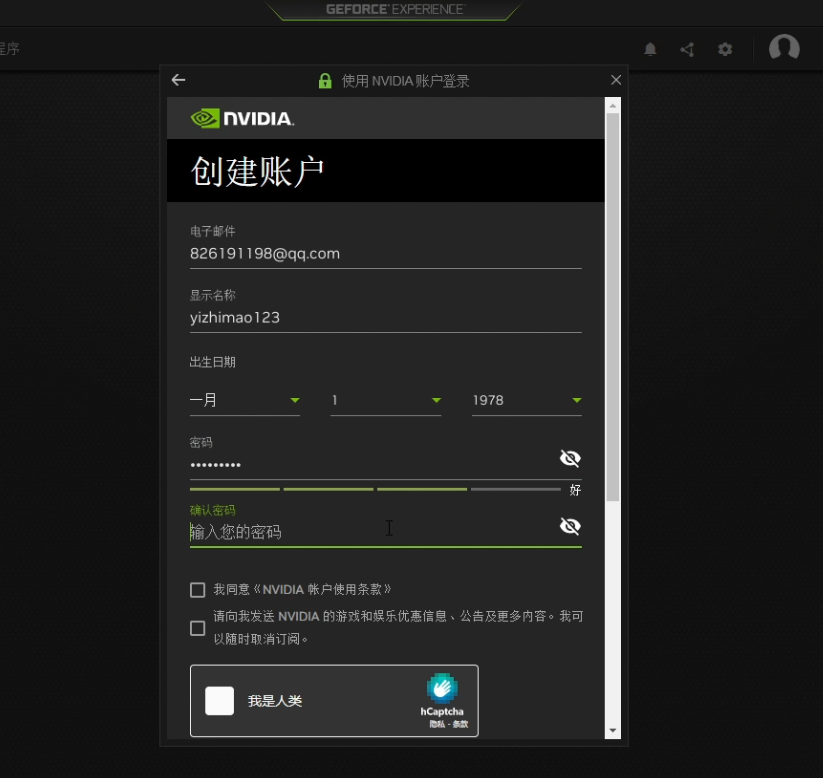Open the share icon menu

(x=687, y=49)
